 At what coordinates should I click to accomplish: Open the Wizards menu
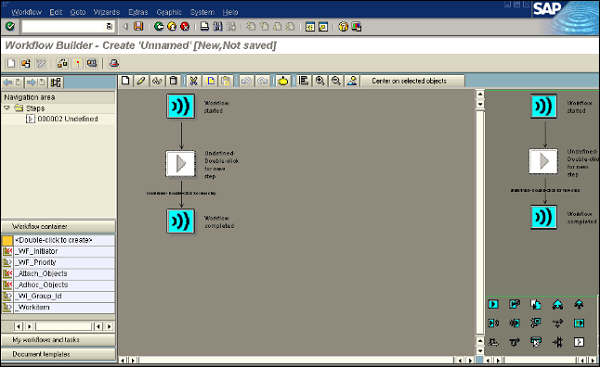coord(107,12)
